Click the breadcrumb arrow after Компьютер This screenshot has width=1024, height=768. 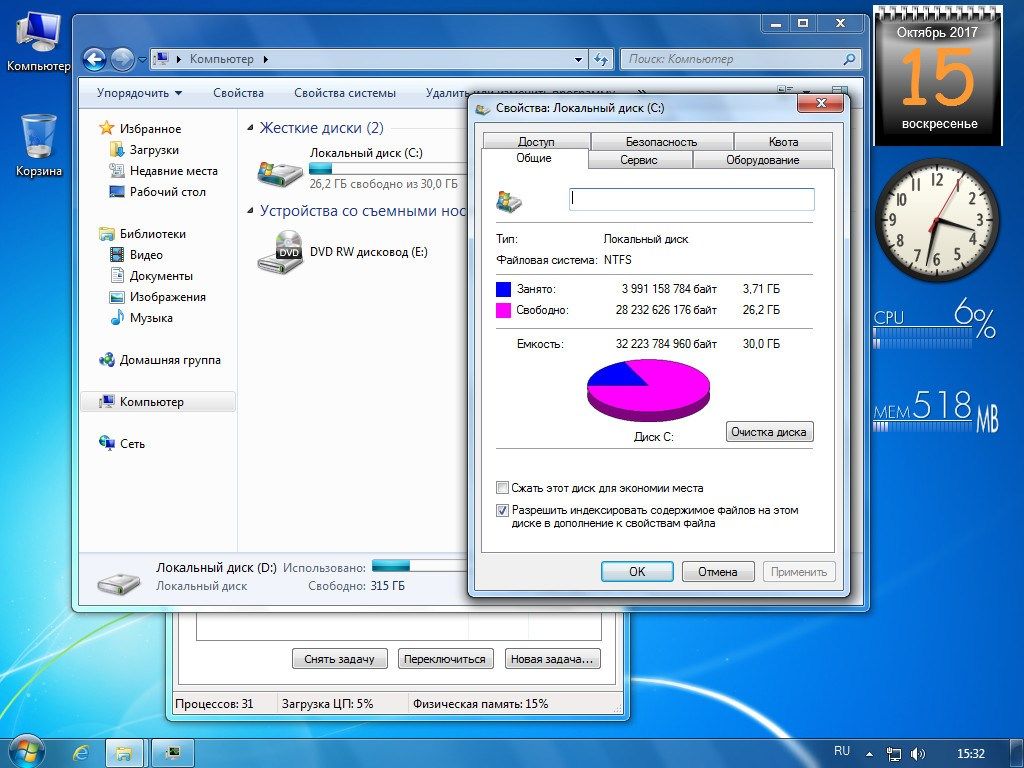(265, 59)
